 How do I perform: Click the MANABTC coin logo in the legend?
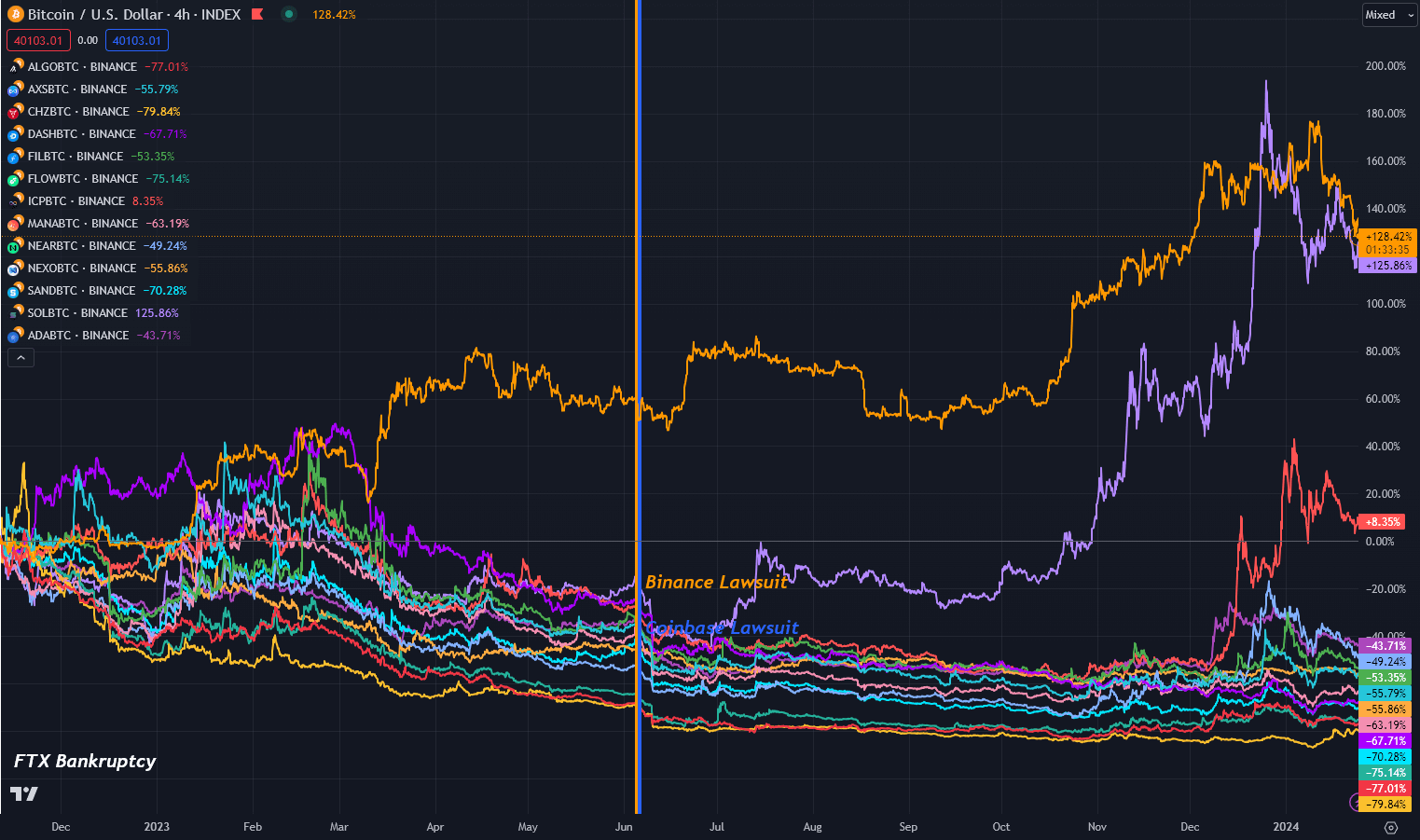point(15,223)
